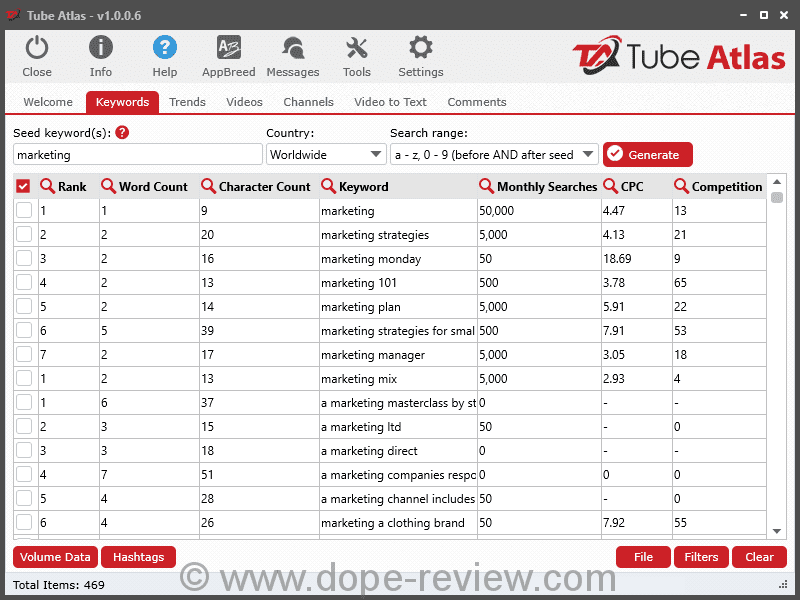Switch to the Trends tab
Image resolution: width=800 pixels, height=600 pixels.
click(x=187, y=102)
